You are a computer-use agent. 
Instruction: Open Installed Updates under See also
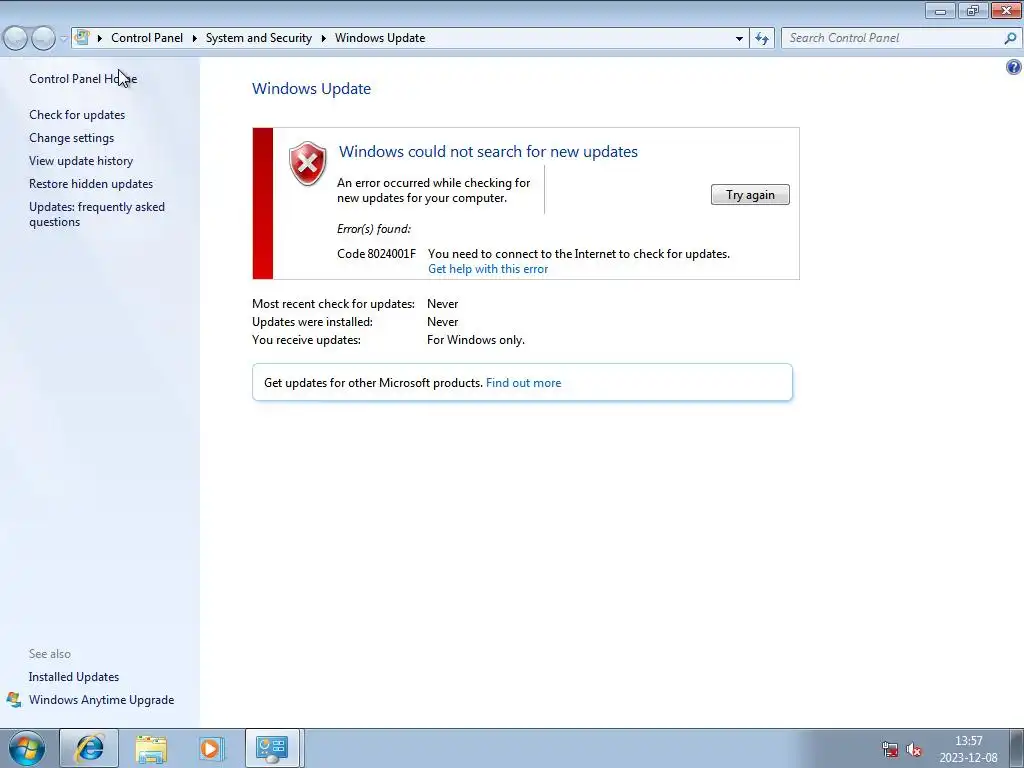[x=74, y=677]
